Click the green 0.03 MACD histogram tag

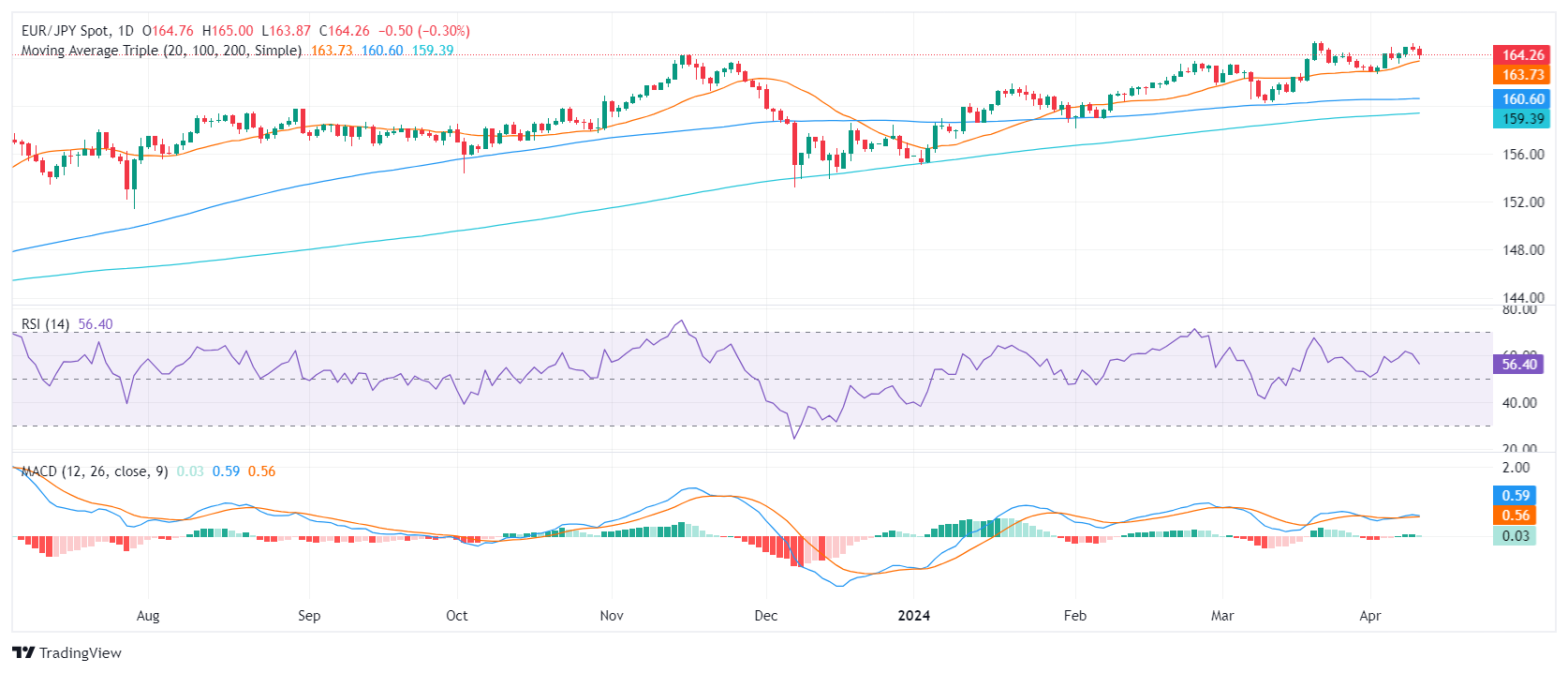[x=1515, y=536]
